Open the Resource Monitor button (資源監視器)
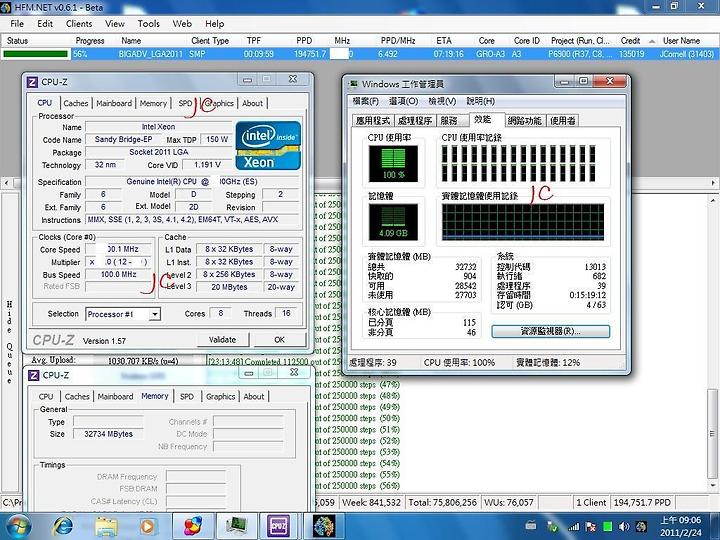 550,331
